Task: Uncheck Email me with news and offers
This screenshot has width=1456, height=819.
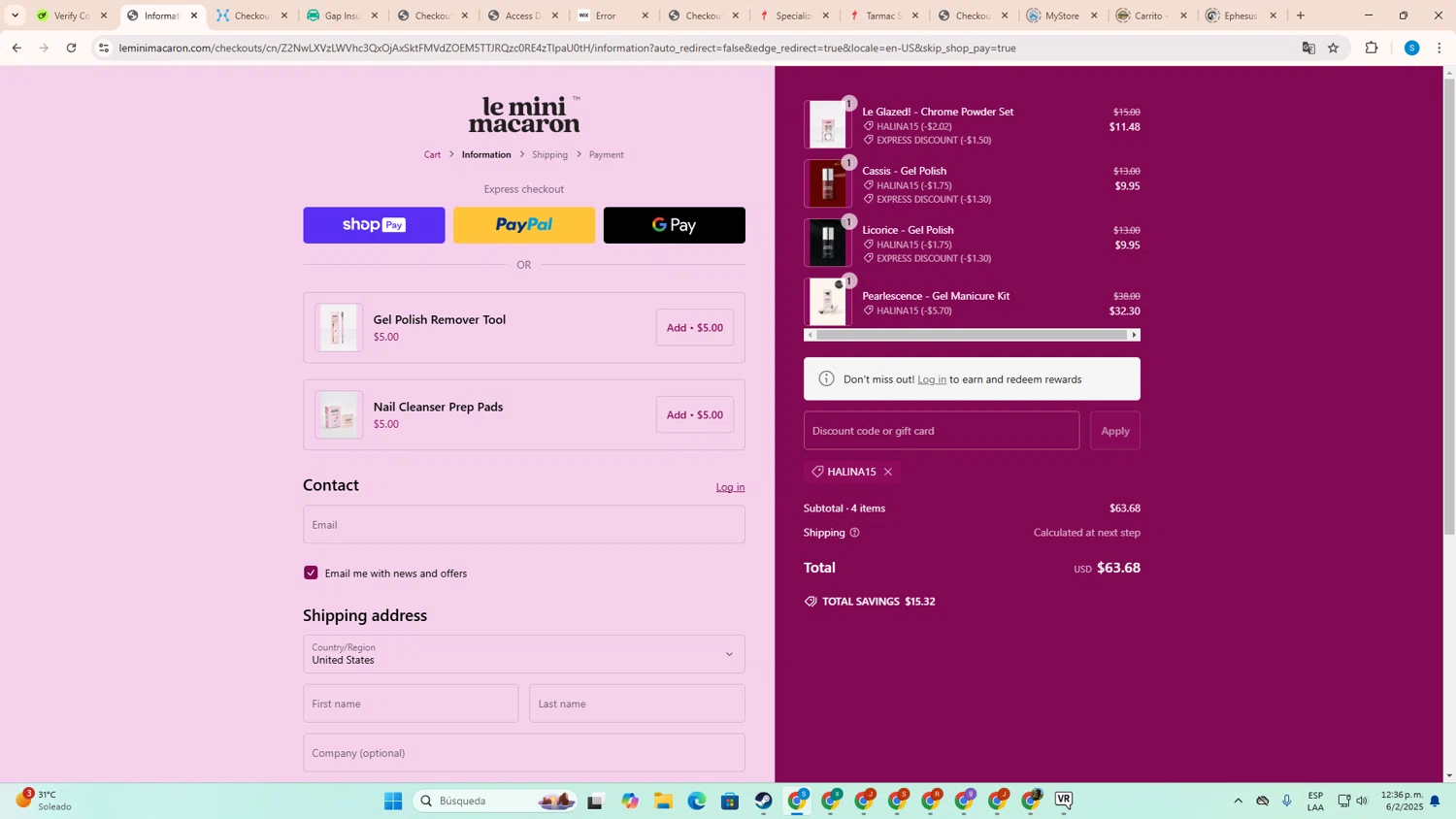Action: tap(311, 573)
